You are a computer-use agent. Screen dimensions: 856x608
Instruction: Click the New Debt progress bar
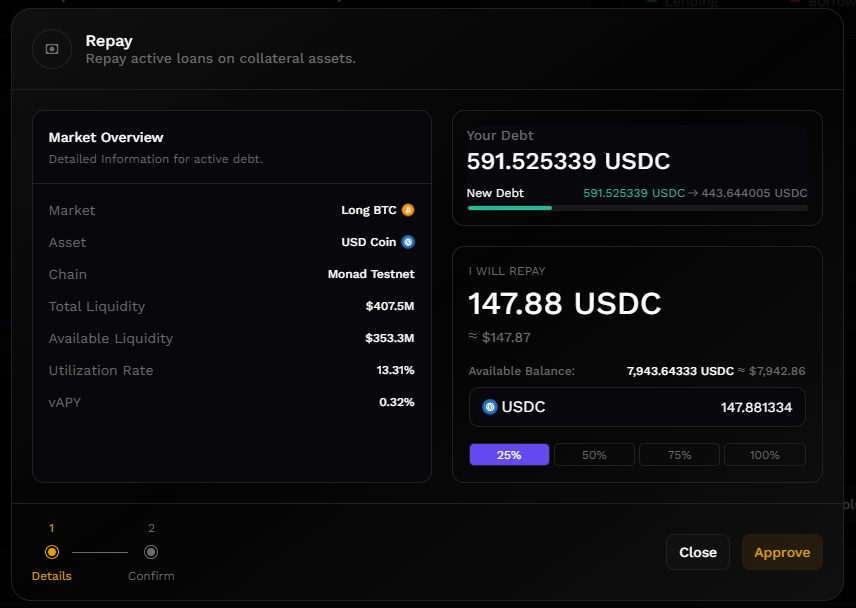pos(637,208)
